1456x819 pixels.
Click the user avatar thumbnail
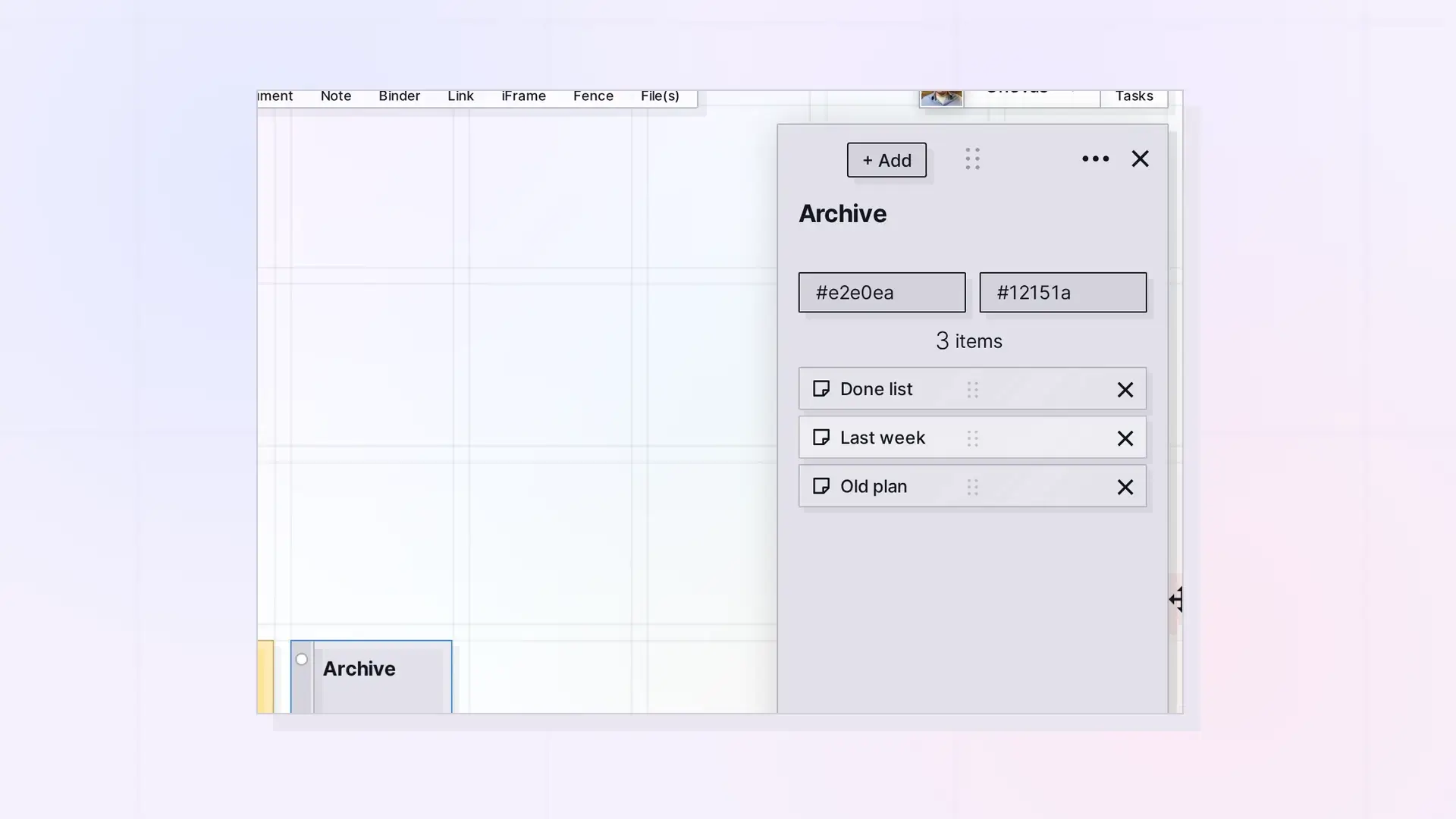pyautogui.click(x=941, y=98)
